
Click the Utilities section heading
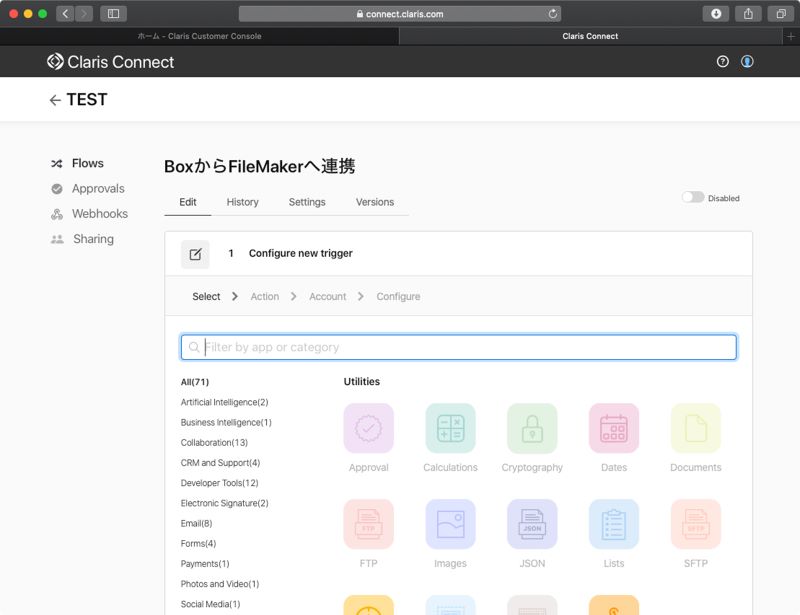[x=362, y=382]
